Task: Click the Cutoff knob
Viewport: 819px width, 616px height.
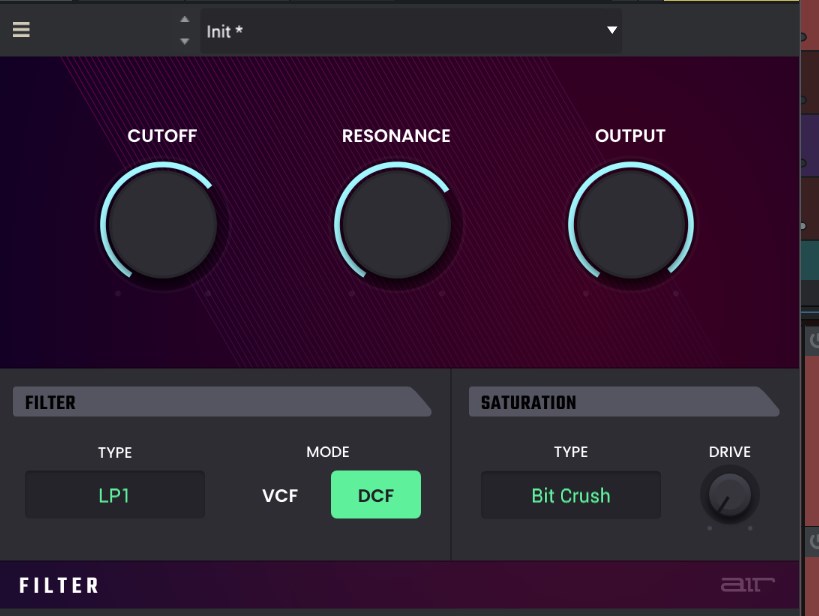Action: click(x=160, y=222)
